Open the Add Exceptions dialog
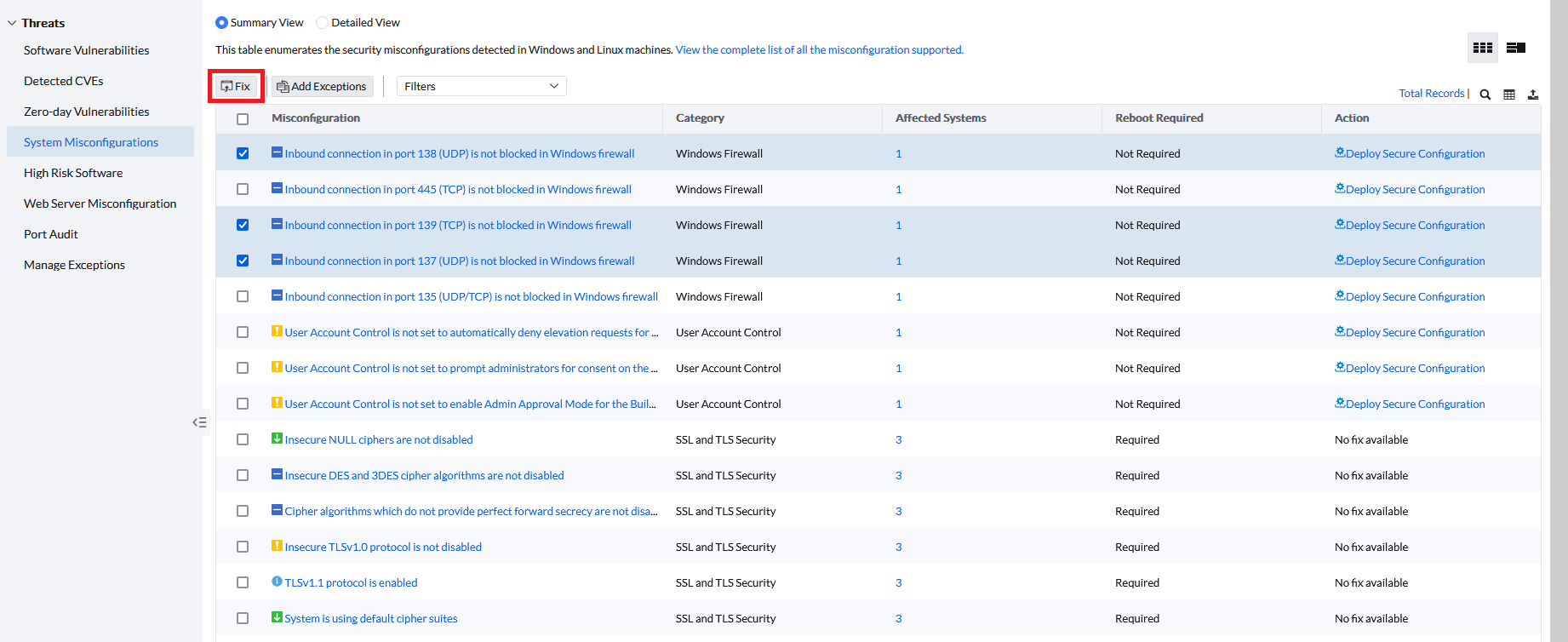 pos(322,86)
